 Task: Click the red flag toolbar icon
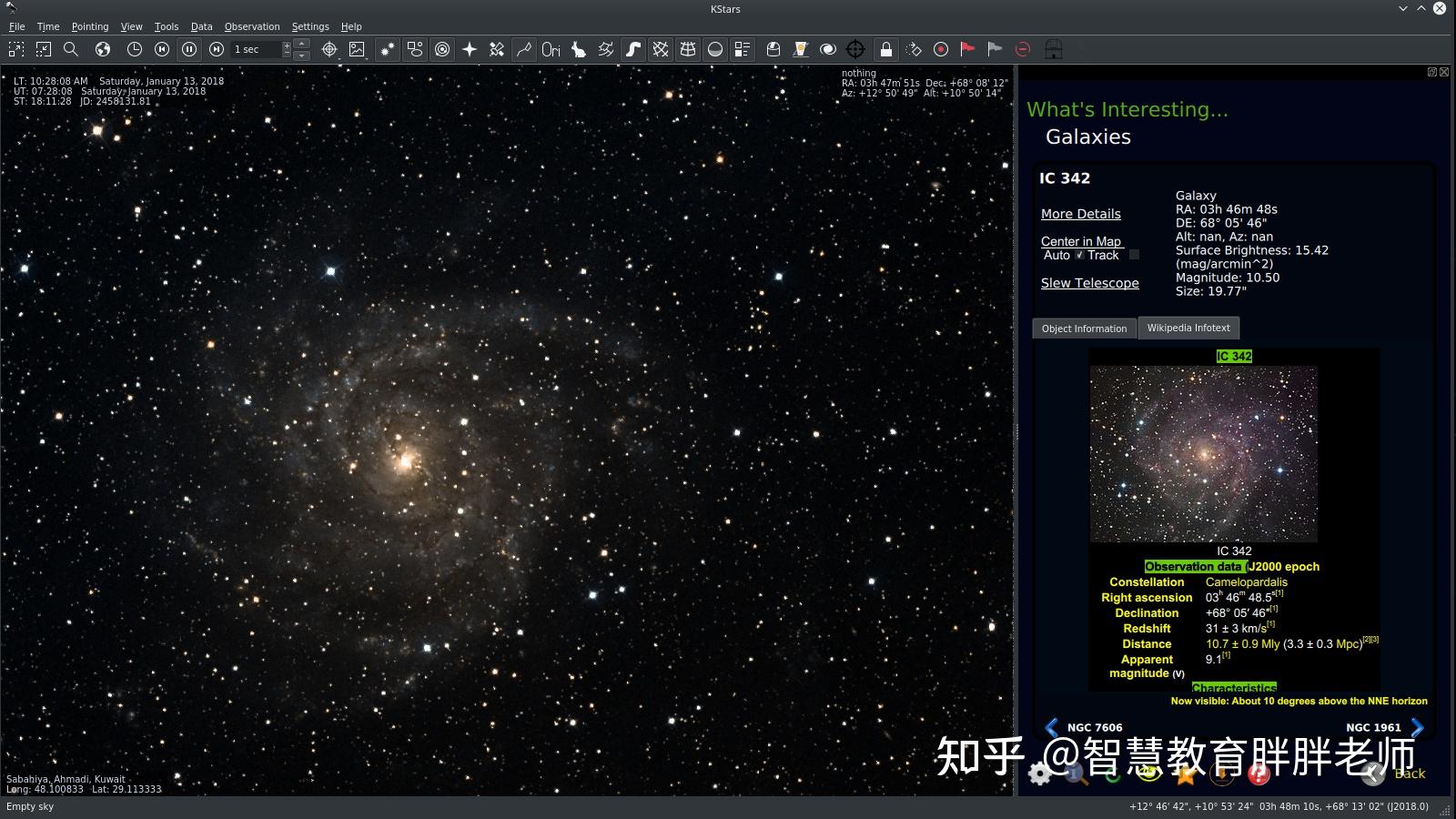(966, 49)
